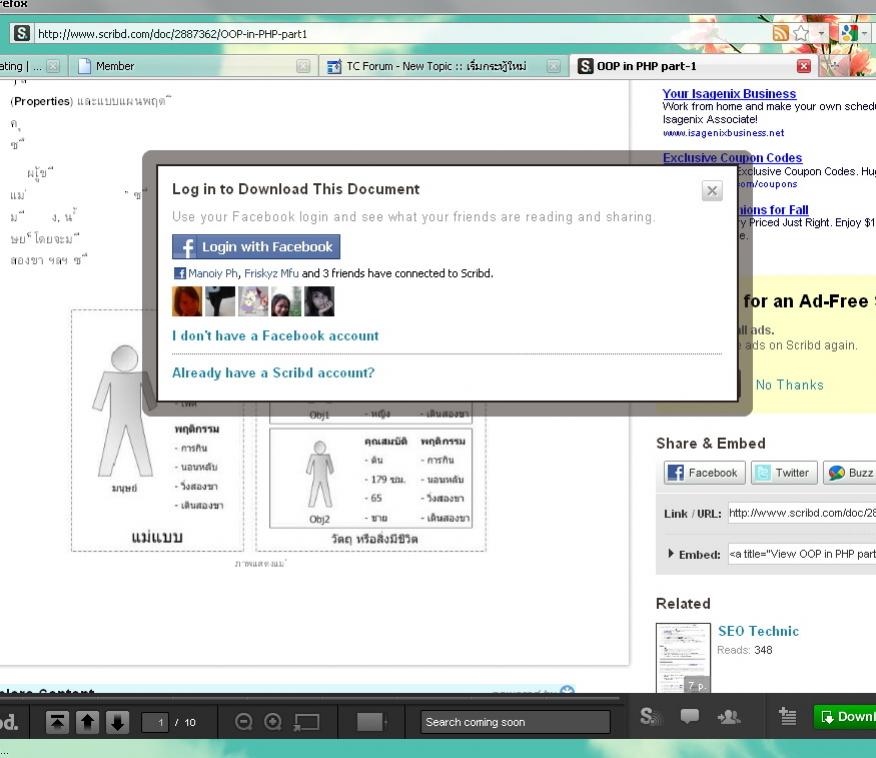Click the Embed code text field
Viewport: 876px width, 758px height.
(802, 554)
